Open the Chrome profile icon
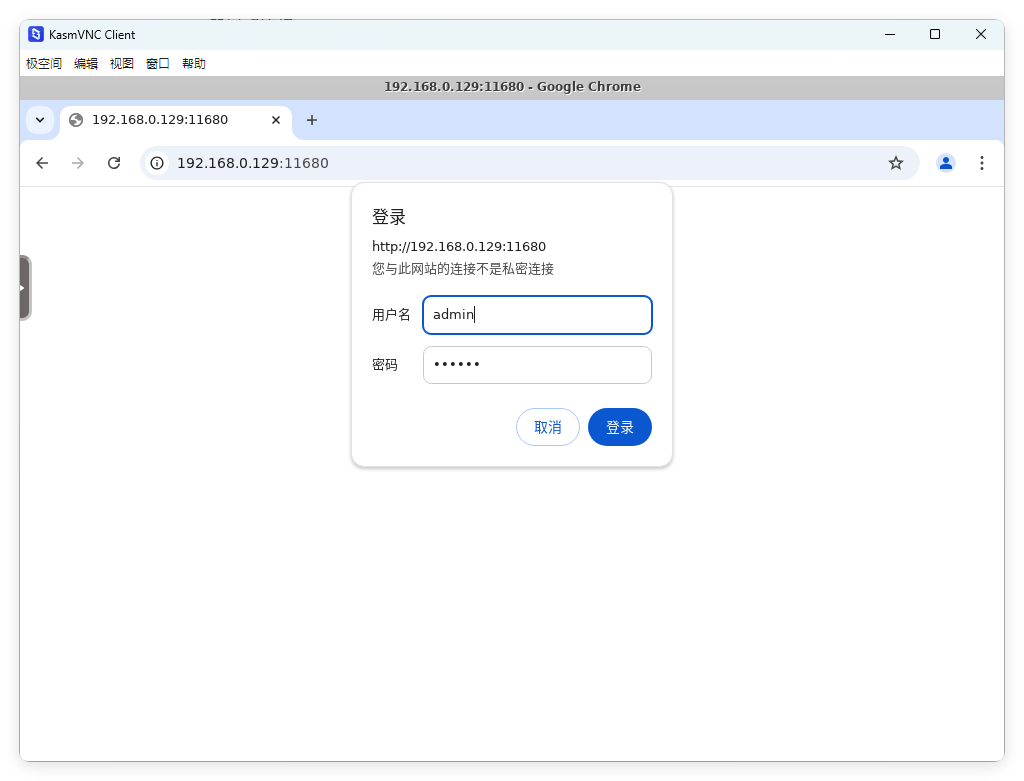The image size is (1024, 781). pos(946,163)
